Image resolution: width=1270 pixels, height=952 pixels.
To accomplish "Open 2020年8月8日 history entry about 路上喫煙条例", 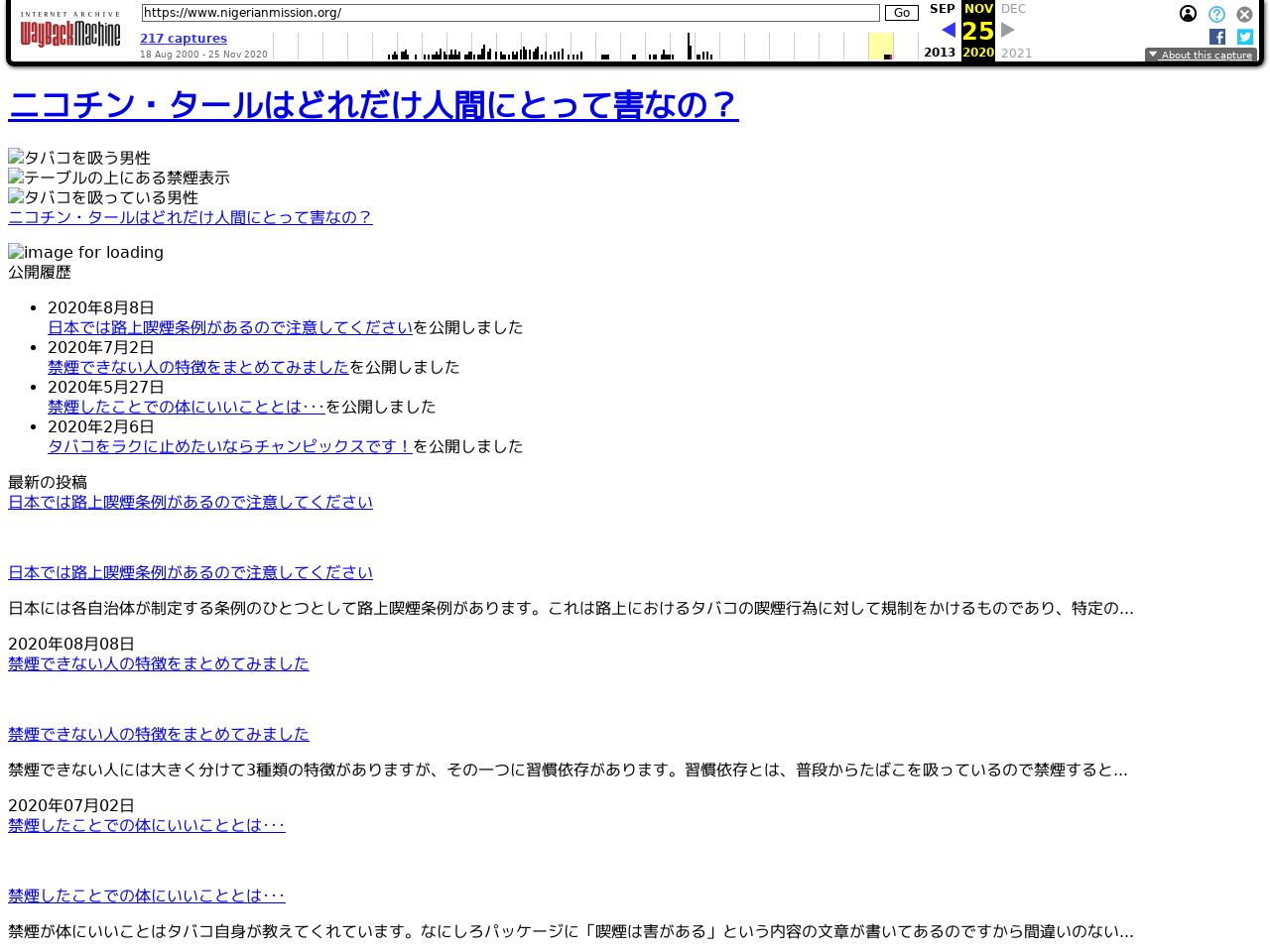I will [230, 327].
